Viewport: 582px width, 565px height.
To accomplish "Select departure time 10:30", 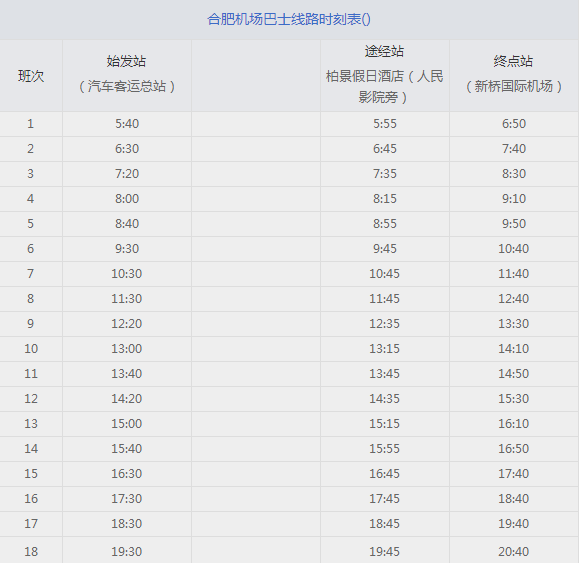I will (127, 274).
